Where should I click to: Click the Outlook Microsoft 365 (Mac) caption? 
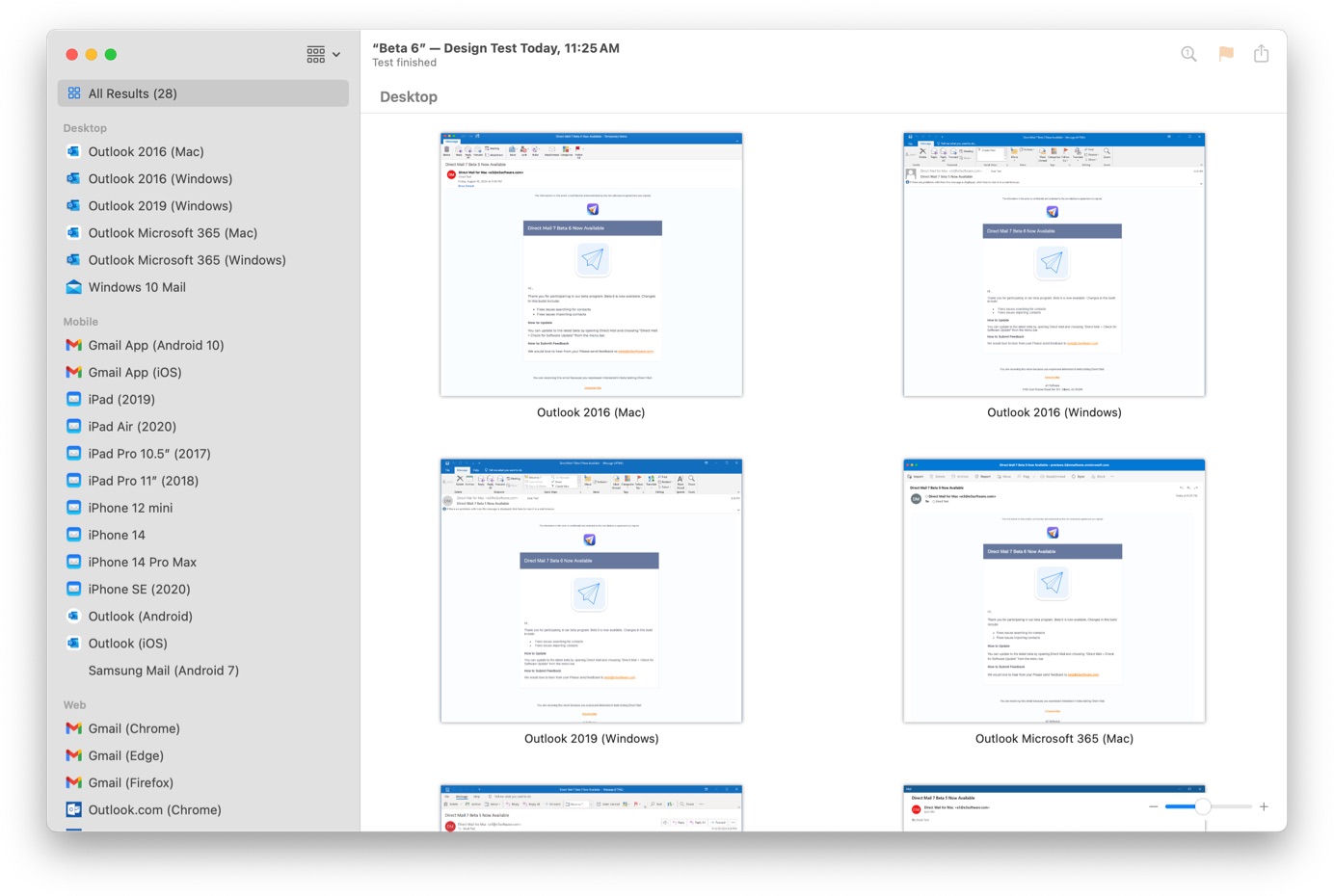(1054, 739)
